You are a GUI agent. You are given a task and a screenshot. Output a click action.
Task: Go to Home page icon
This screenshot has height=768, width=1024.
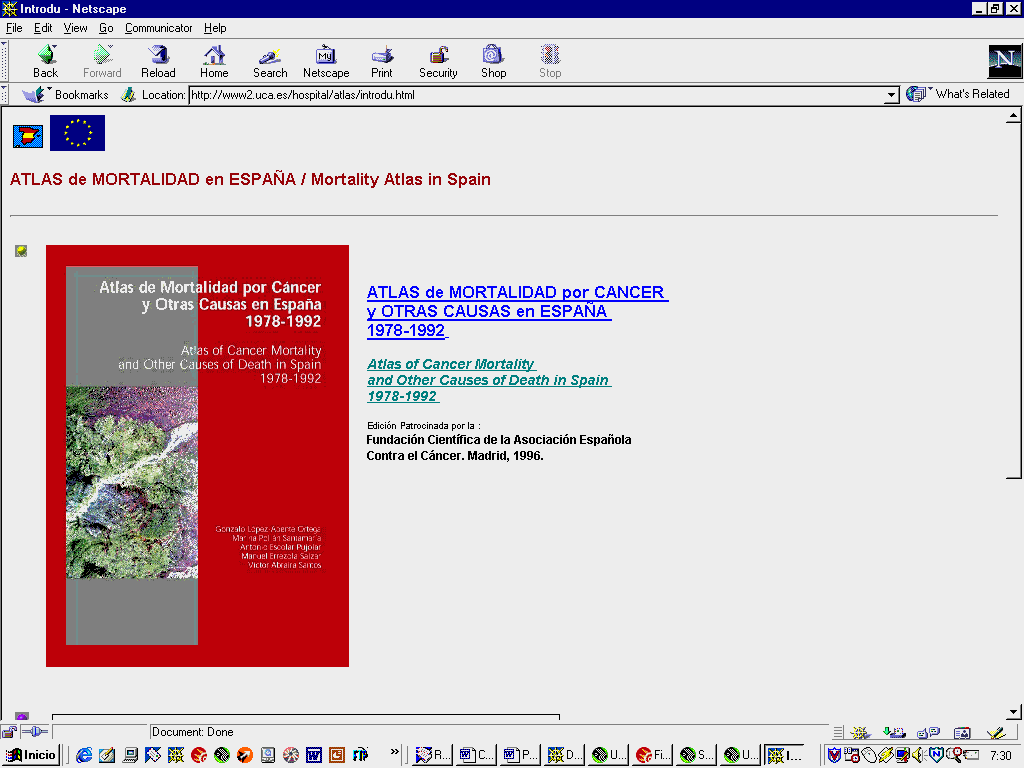[x=214, y=61]
